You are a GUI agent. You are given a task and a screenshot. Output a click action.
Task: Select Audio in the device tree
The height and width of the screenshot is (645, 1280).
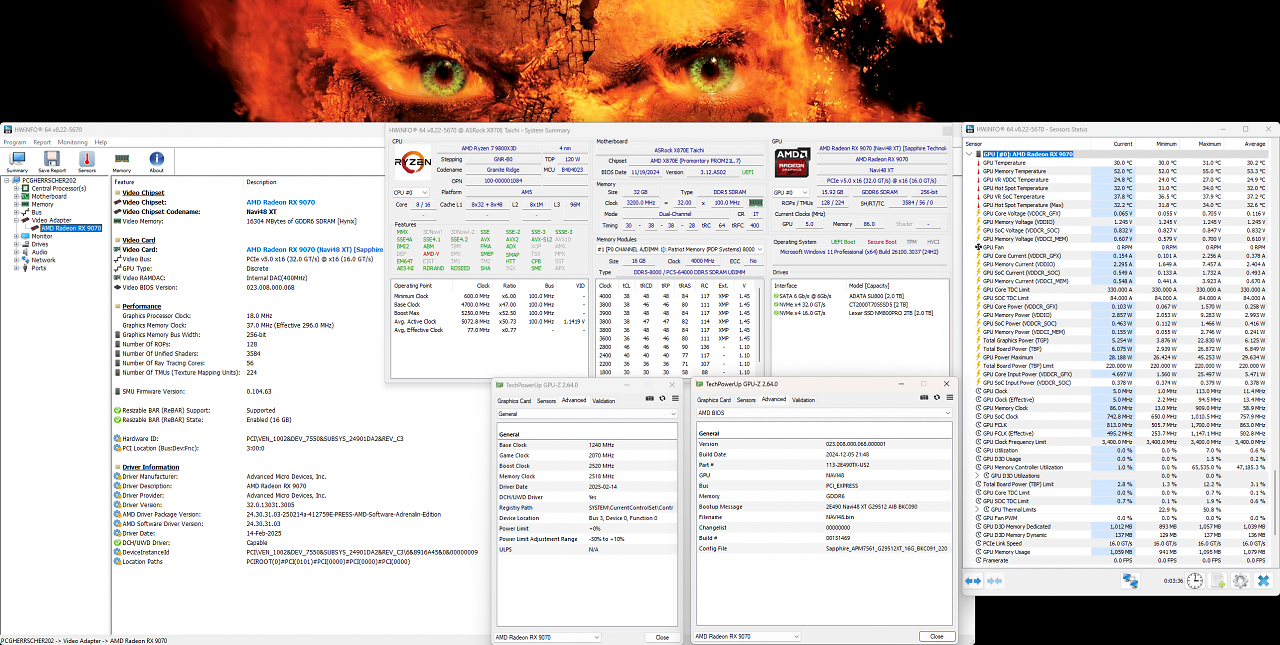tap(38, 252)
